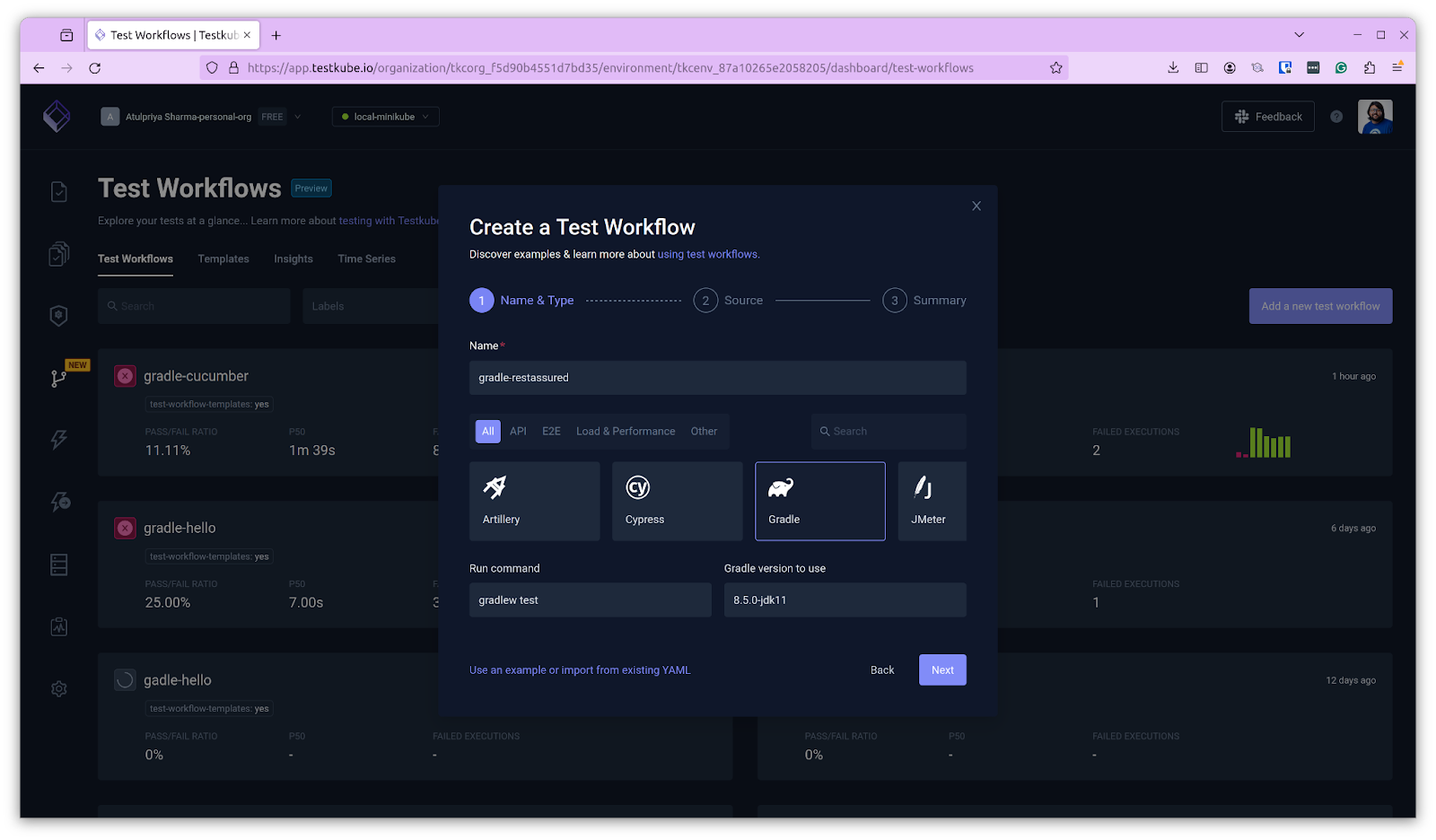Image resolution: width=1436 pixels, height=840 pixels.
Task: Open a new browser tab
Action: coord(276,35)
